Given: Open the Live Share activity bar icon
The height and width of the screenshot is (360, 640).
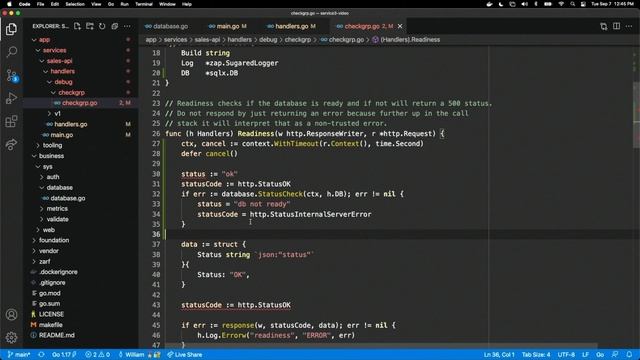Looking at the screenshot, I should [11, 144].
